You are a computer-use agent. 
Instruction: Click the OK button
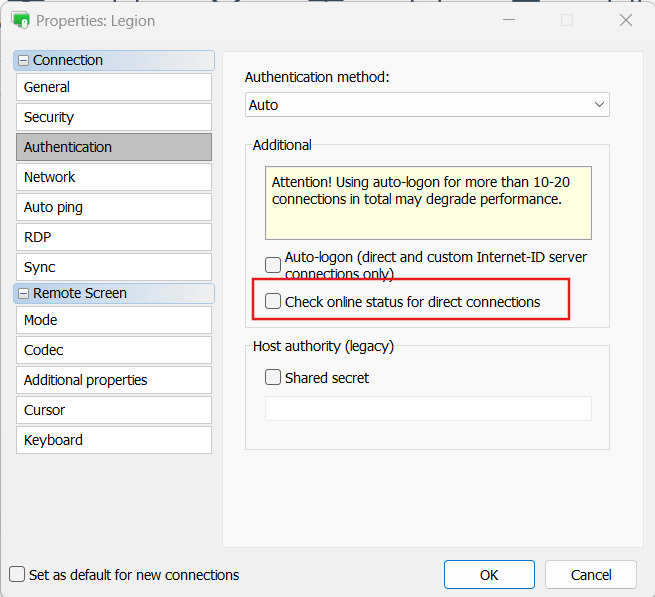(489, 575)
